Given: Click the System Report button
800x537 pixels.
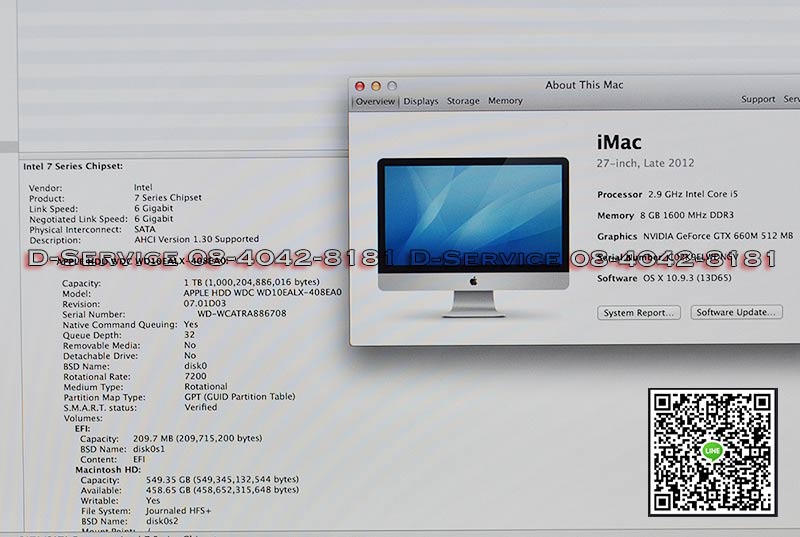Looking at the screenshot, I should [x=639, y=313].
